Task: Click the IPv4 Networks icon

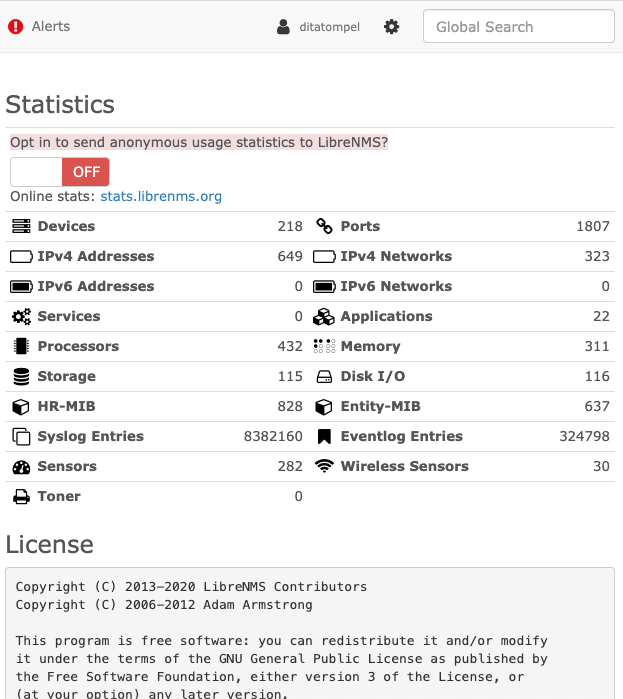Action: 324,256
